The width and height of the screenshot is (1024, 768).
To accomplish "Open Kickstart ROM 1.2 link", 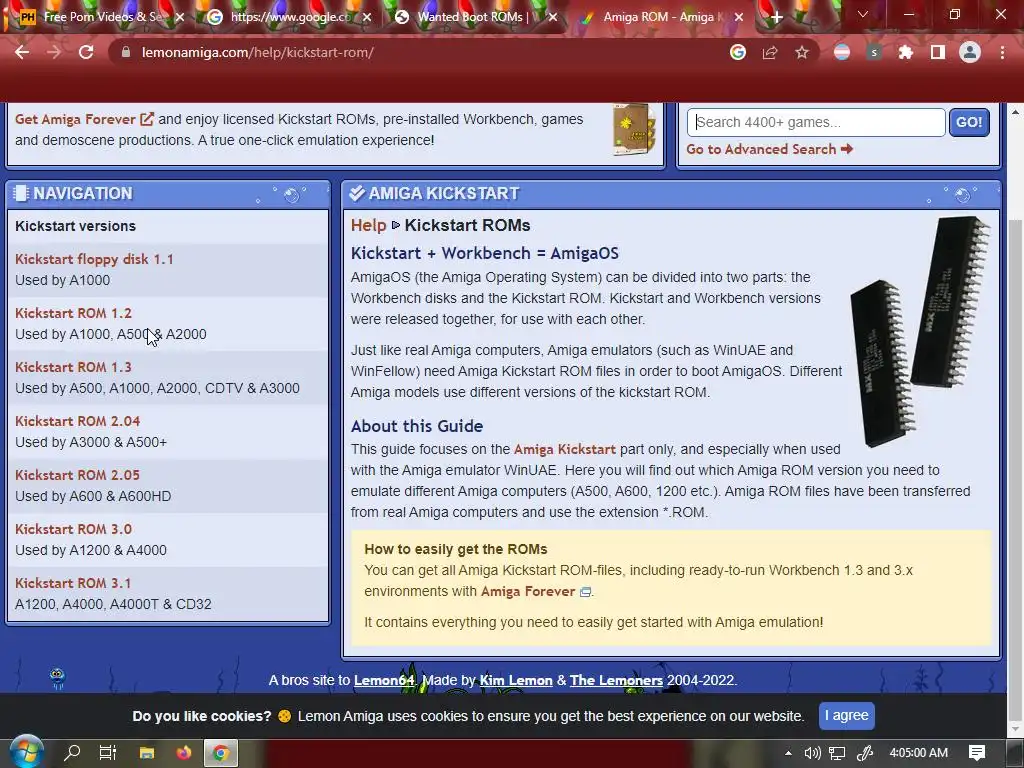I will 73,313.
